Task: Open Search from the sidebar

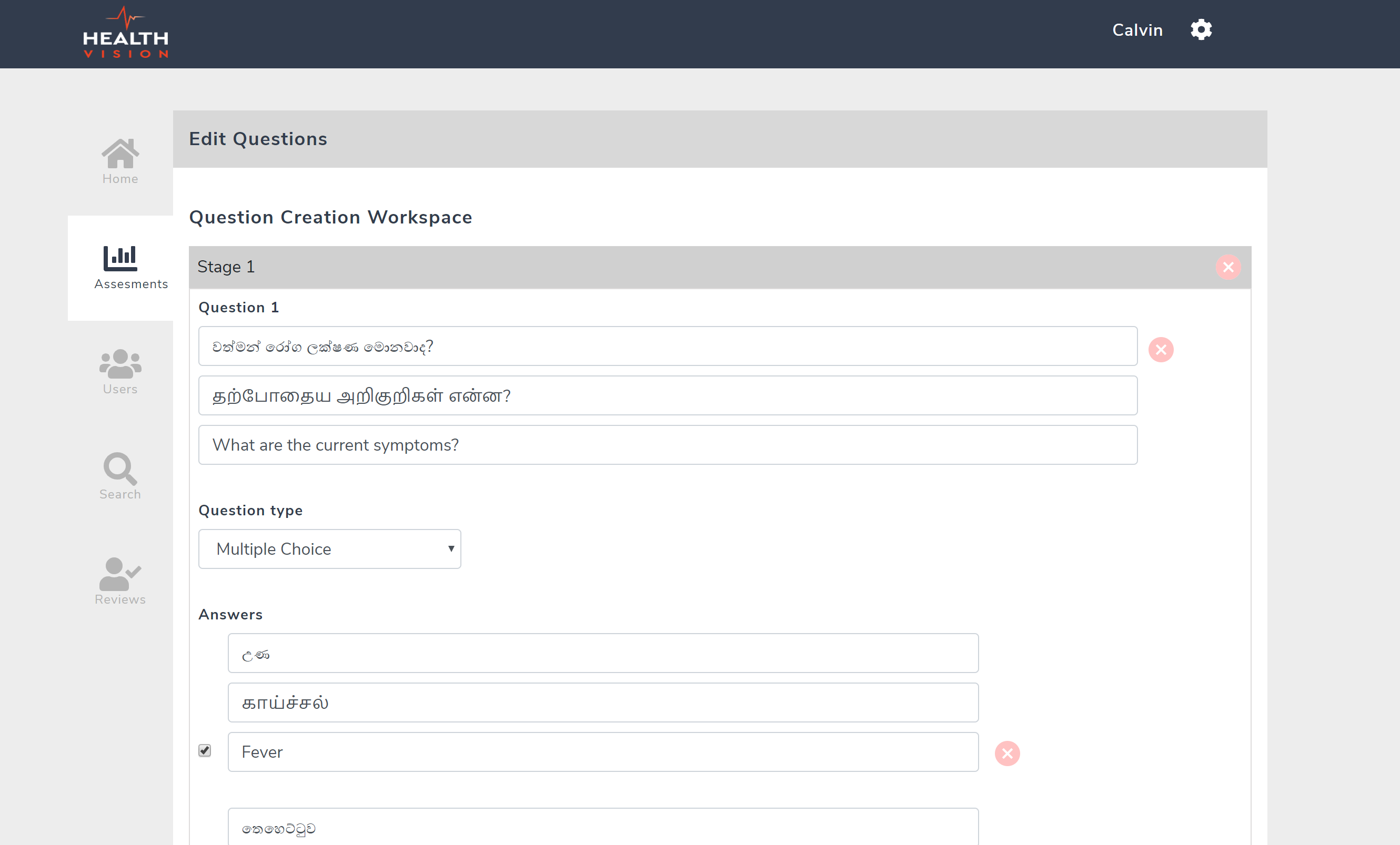Action: click(120, 476)
